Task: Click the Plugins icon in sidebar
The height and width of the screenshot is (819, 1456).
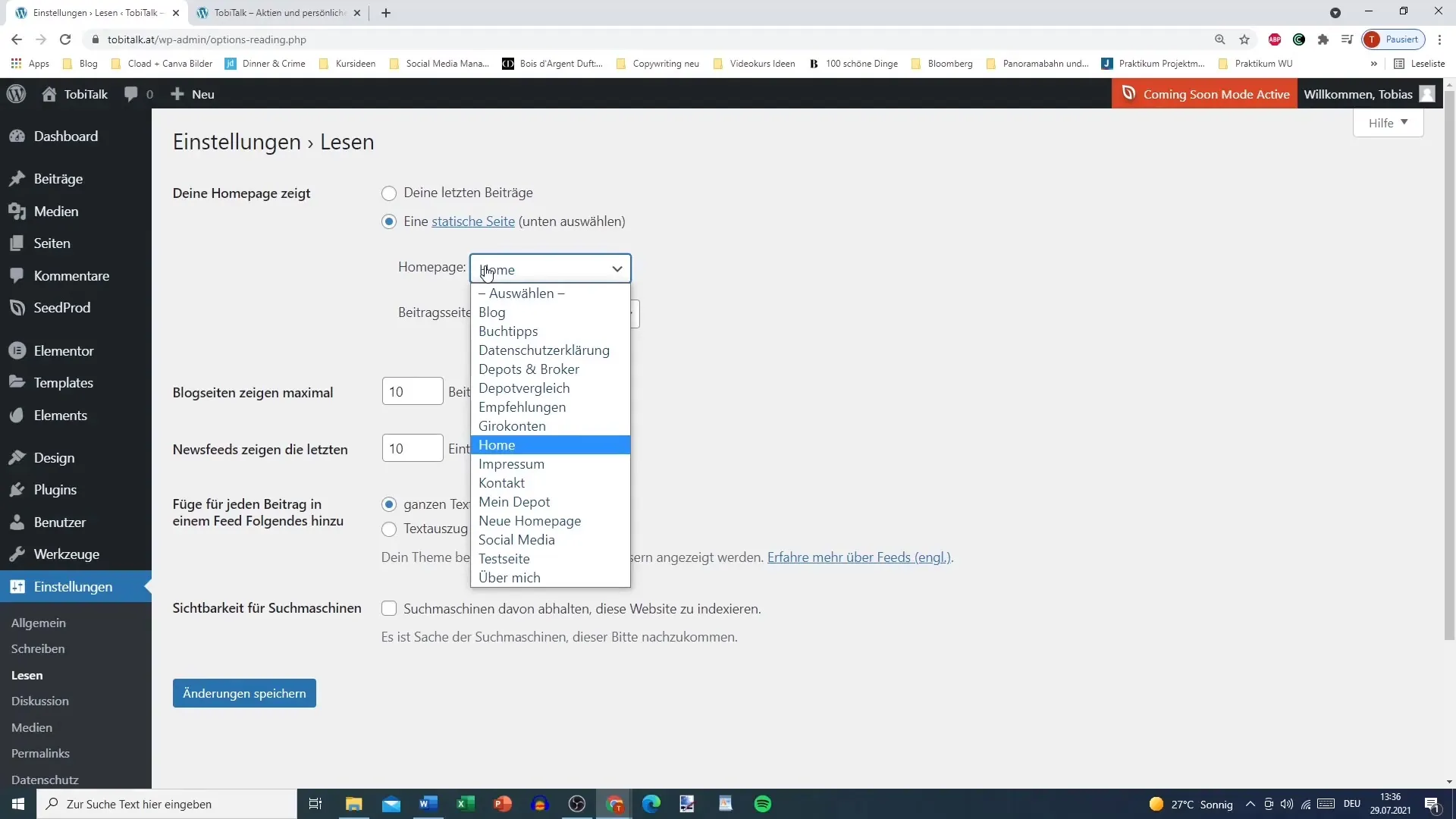Action: point(17,490)
